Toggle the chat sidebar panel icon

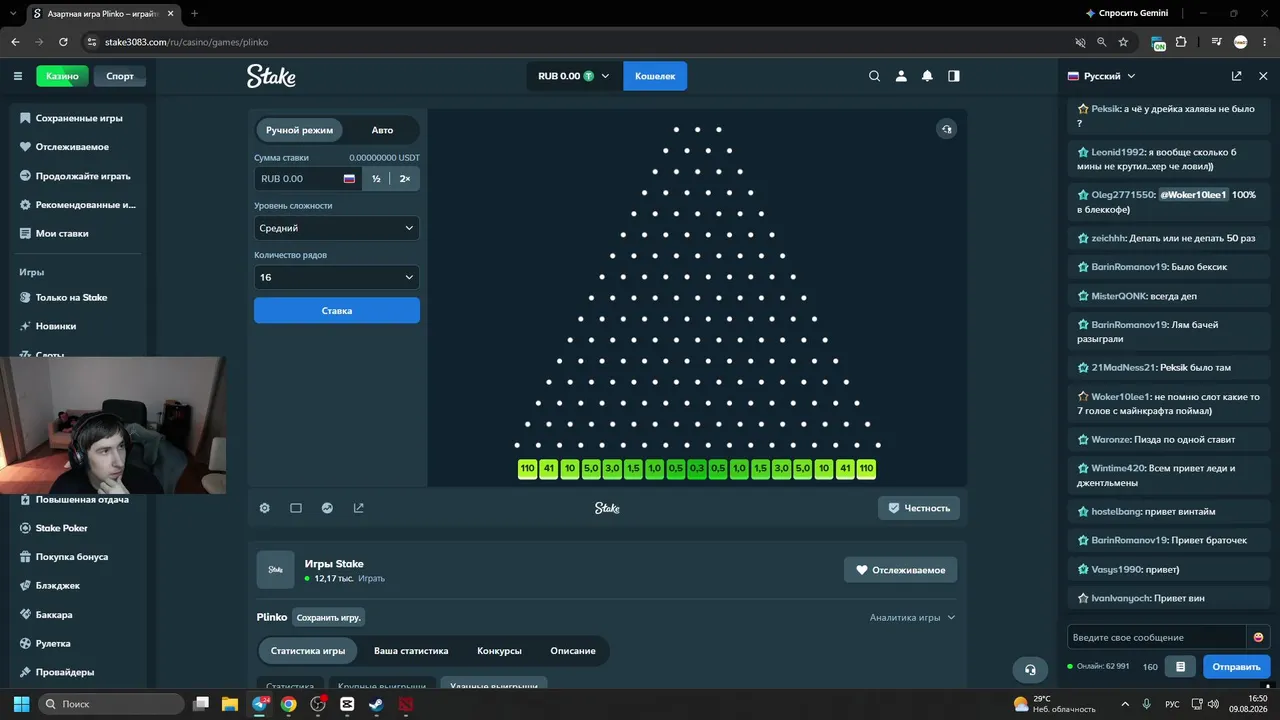pos(954,76)
